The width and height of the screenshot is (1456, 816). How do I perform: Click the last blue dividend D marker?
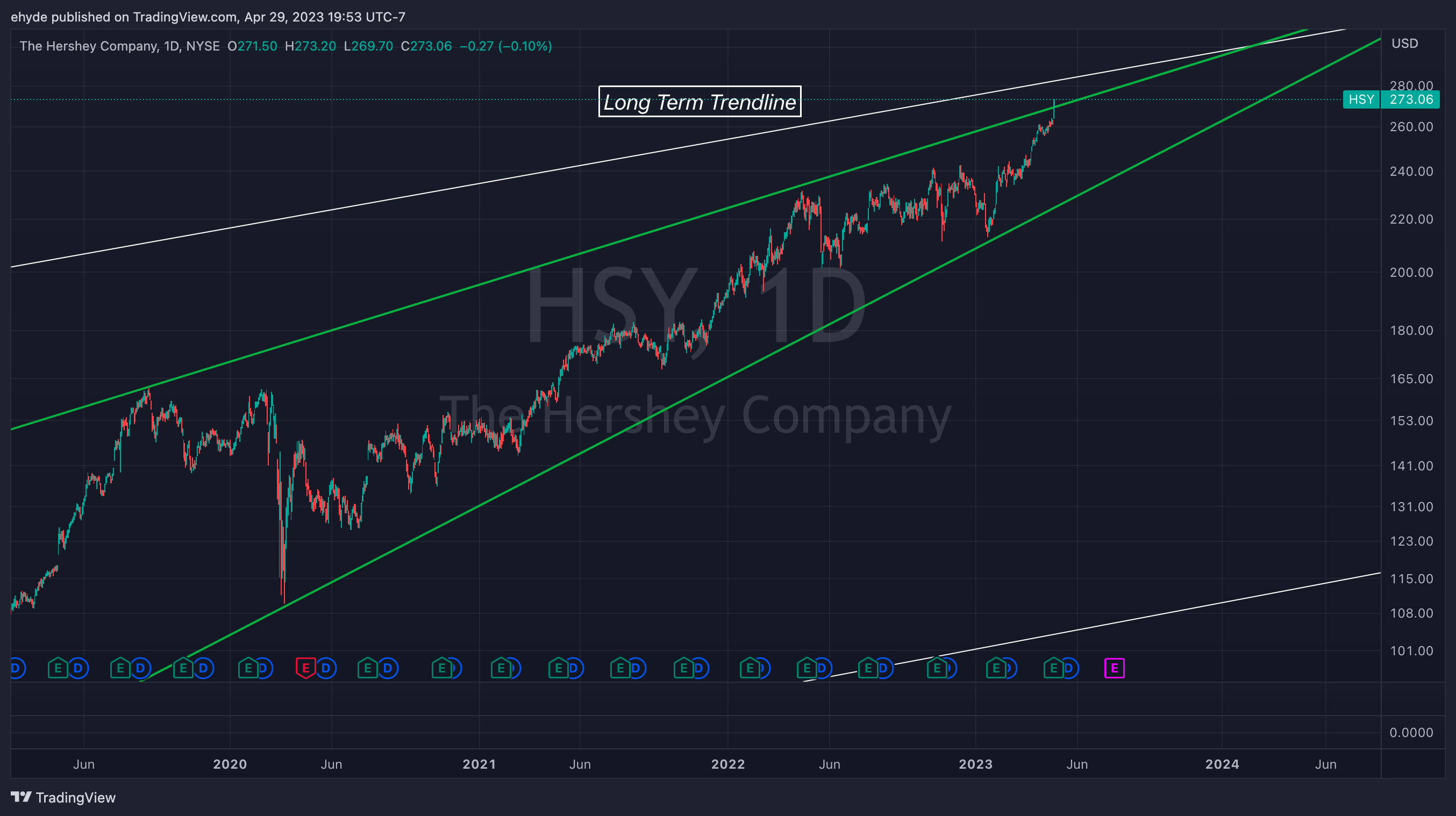1069,669
